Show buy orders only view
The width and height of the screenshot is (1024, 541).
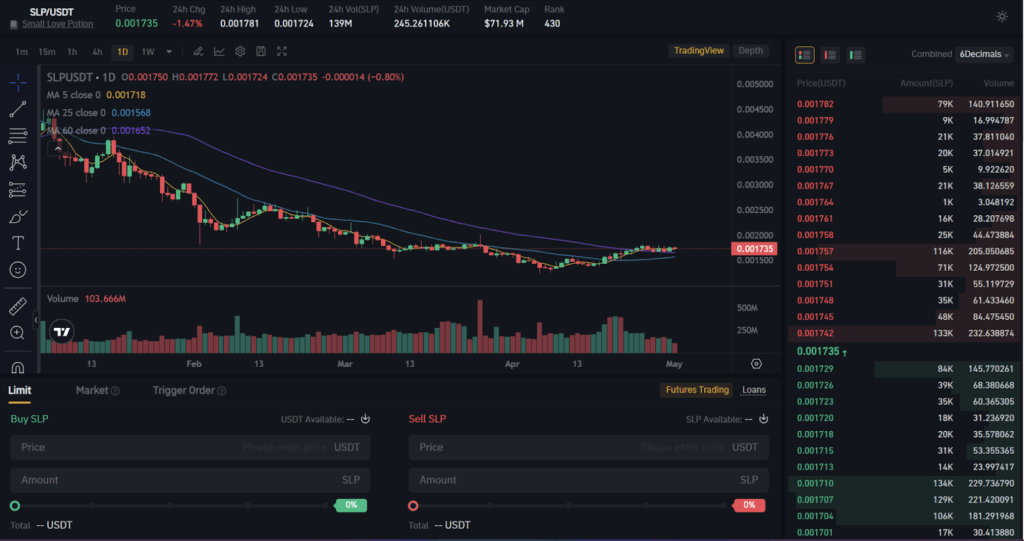[x=855, y=55]
